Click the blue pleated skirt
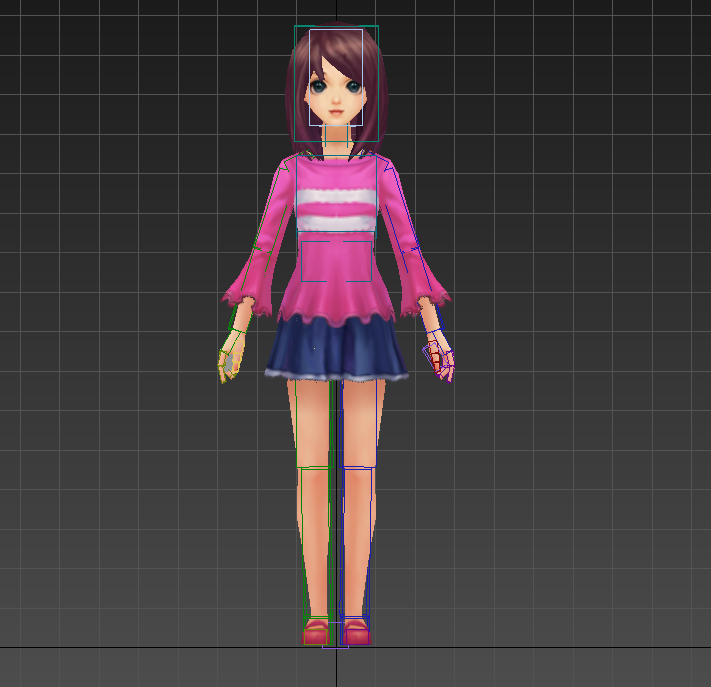The height and width of the screenshot is (687, 711). coord(336,350)
